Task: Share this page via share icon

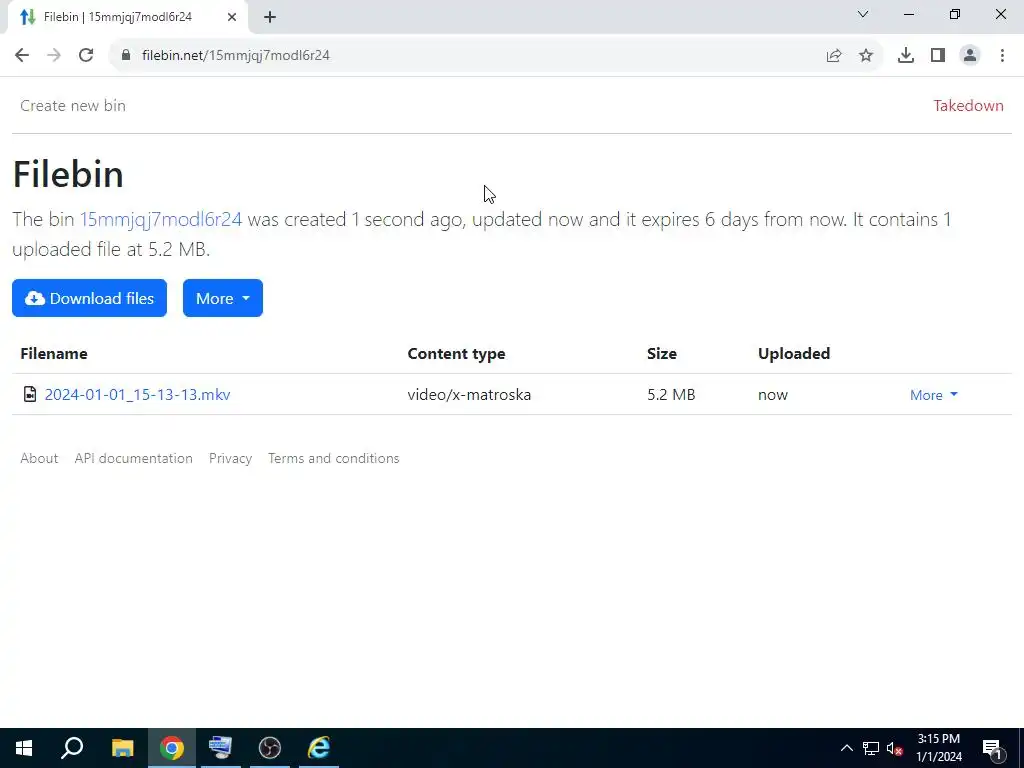Action: 834,56
